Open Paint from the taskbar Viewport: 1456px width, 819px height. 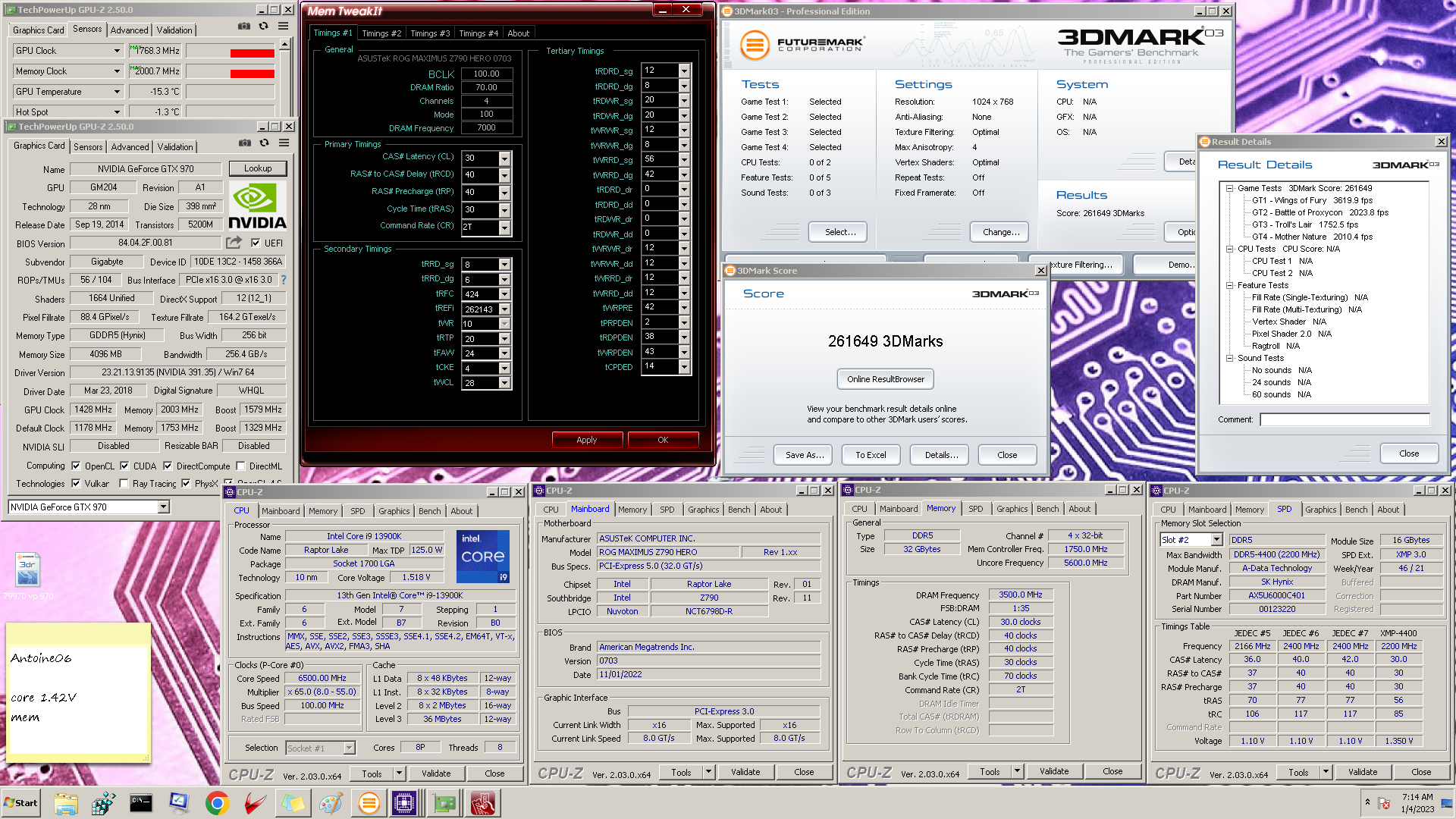point(331,803)
